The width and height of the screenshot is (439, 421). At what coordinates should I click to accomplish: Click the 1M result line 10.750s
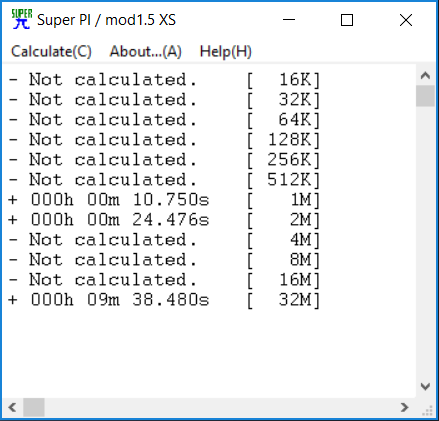point(164,200)
